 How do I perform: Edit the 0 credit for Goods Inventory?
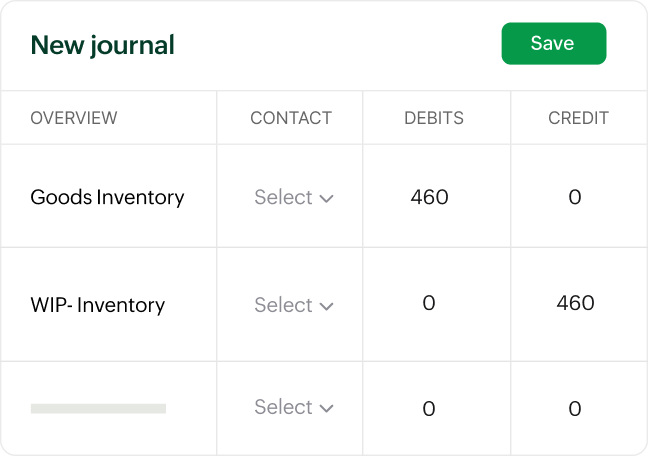pyautogui.click(x=575, y=197)
